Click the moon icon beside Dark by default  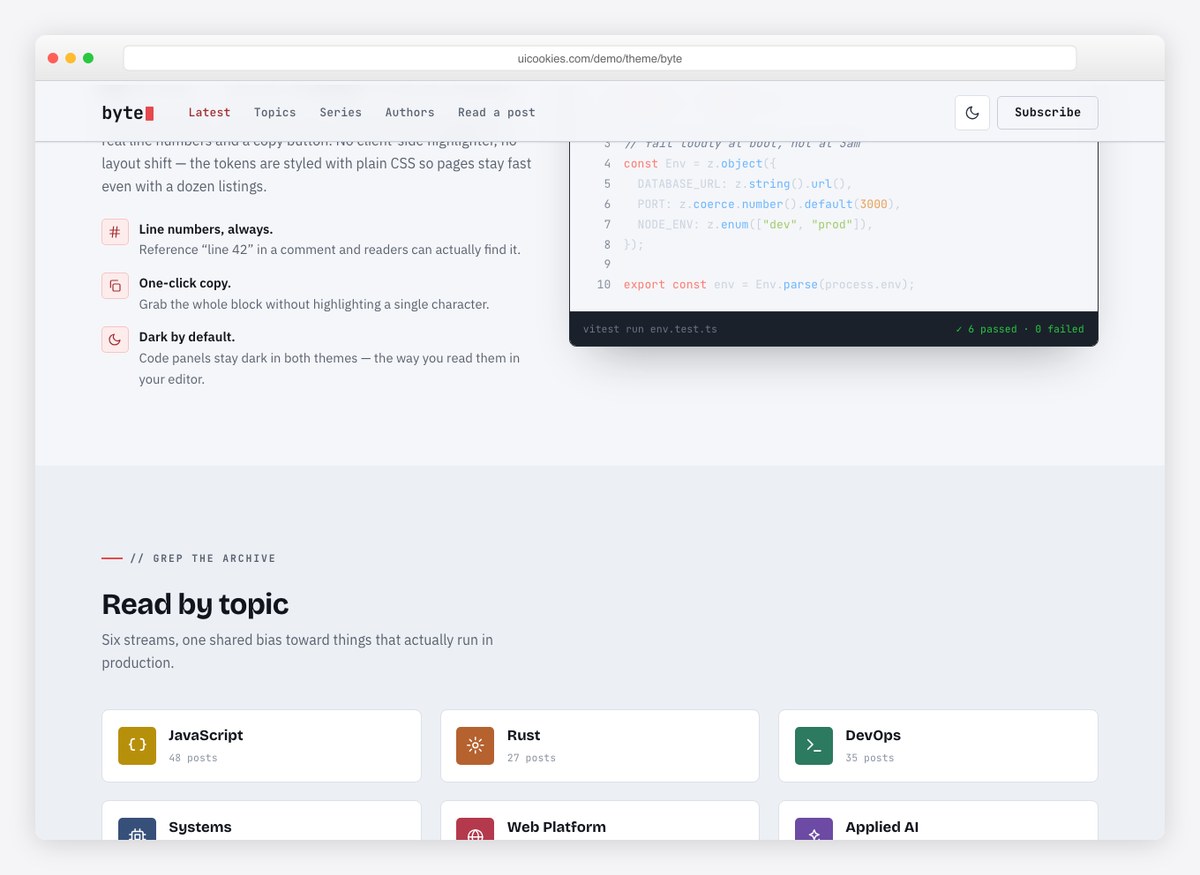coord(115,340)
